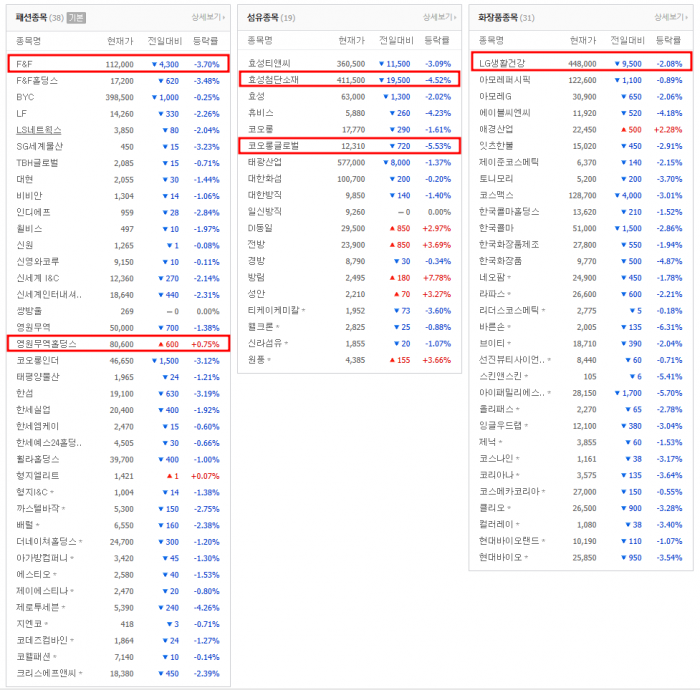The image size is (700, 690).
Task: Open the 코스메카코리아 stock link
Action: click(509, 491)
